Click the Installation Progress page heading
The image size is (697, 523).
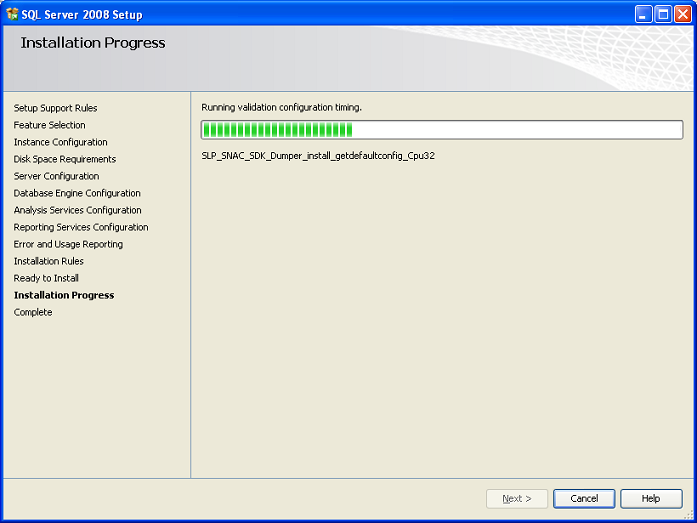93,43
